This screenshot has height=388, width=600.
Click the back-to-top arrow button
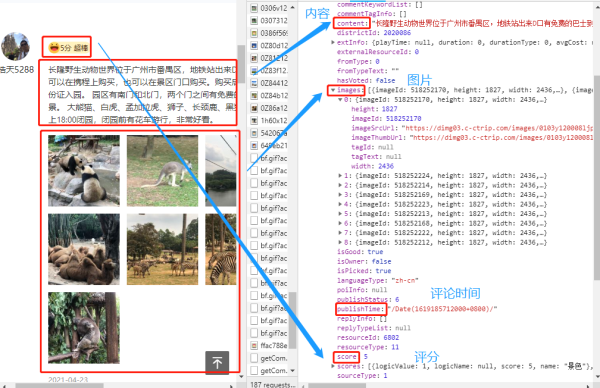[x=217, y=362]
